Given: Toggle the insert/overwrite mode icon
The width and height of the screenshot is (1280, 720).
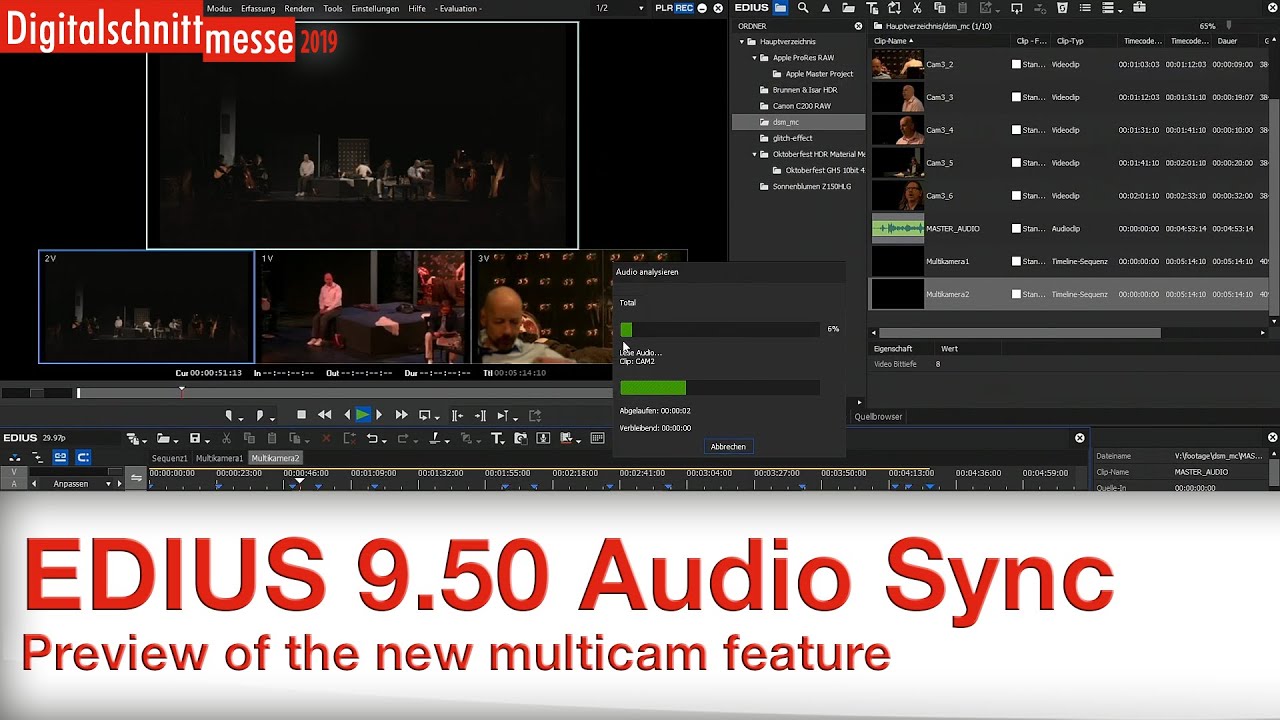Looking at the screenshot, I should click(14, 457).
